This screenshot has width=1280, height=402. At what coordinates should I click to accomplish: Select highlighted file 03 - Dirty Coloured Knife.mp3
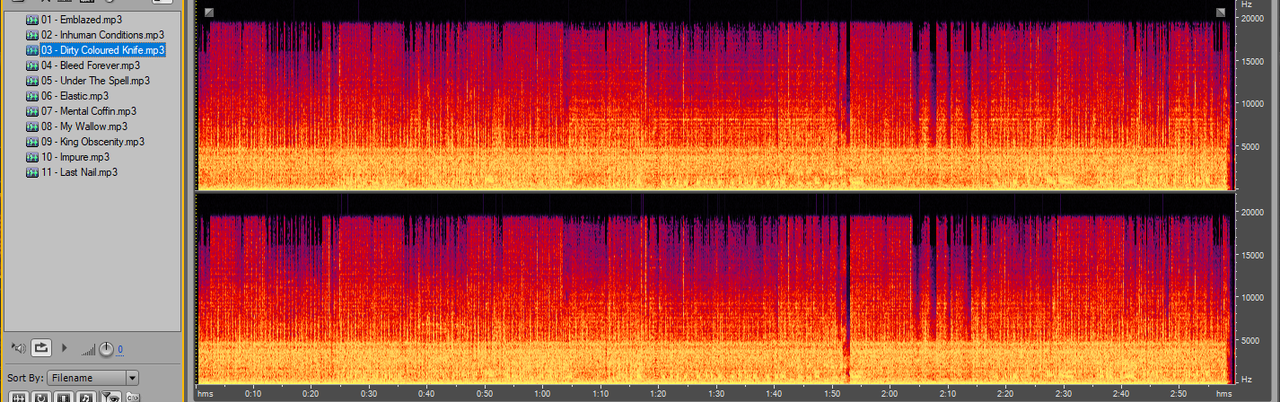coord(103,49)
